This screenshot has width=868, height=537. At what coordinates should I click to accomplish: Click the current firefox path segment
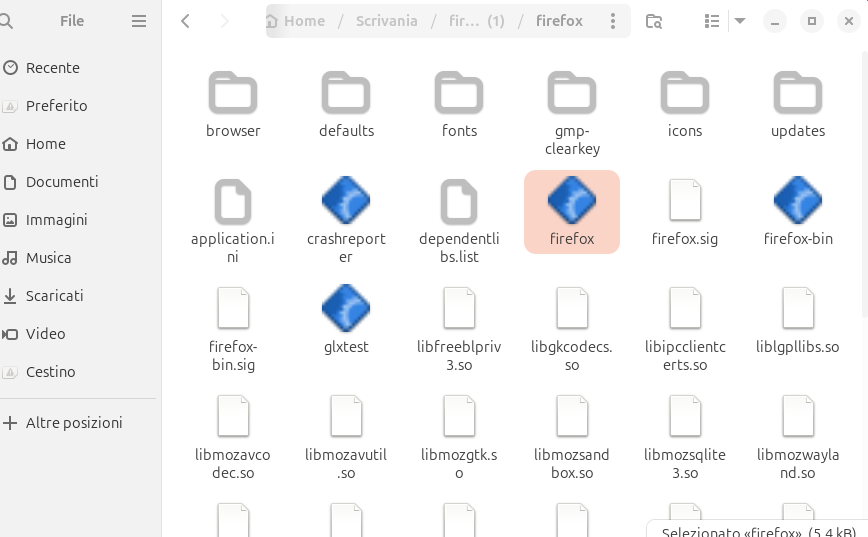559,21
